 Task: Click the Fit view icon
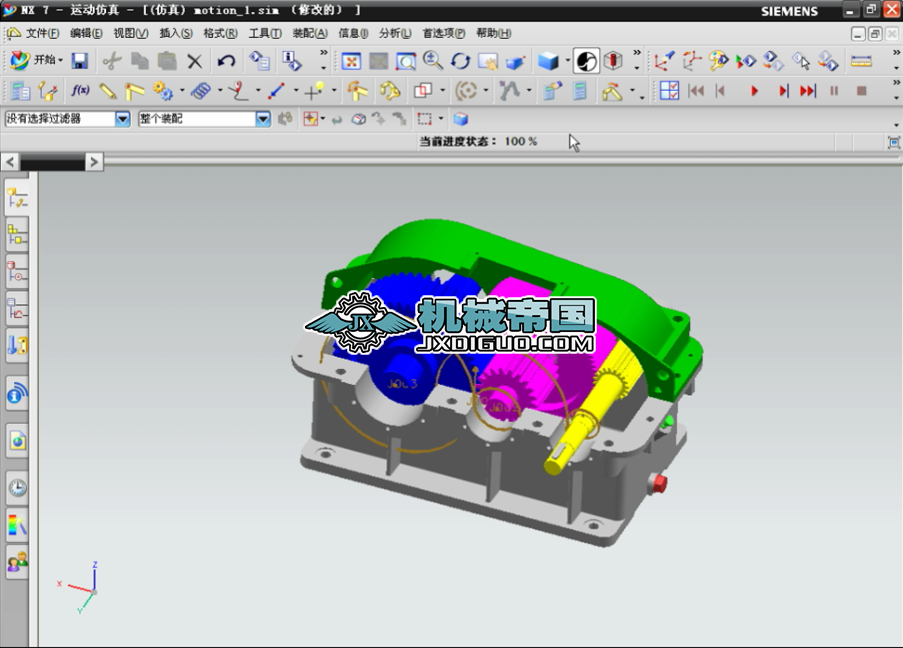[351, 61]
